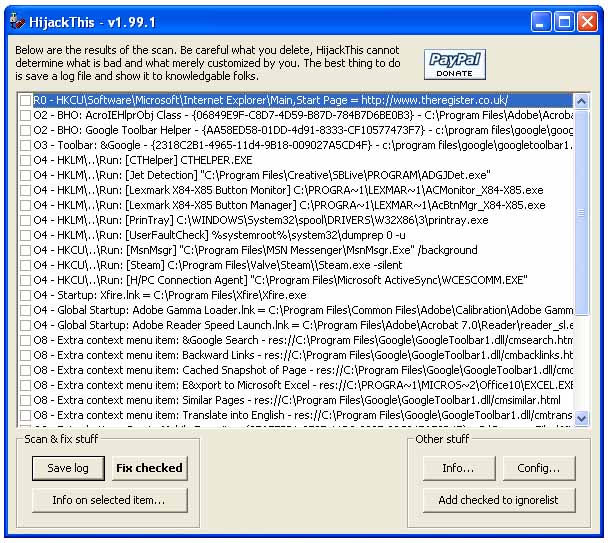Check the CTHelper run entry checkbox
Screen dimensions: 608x543
click(x=26, y=160)
